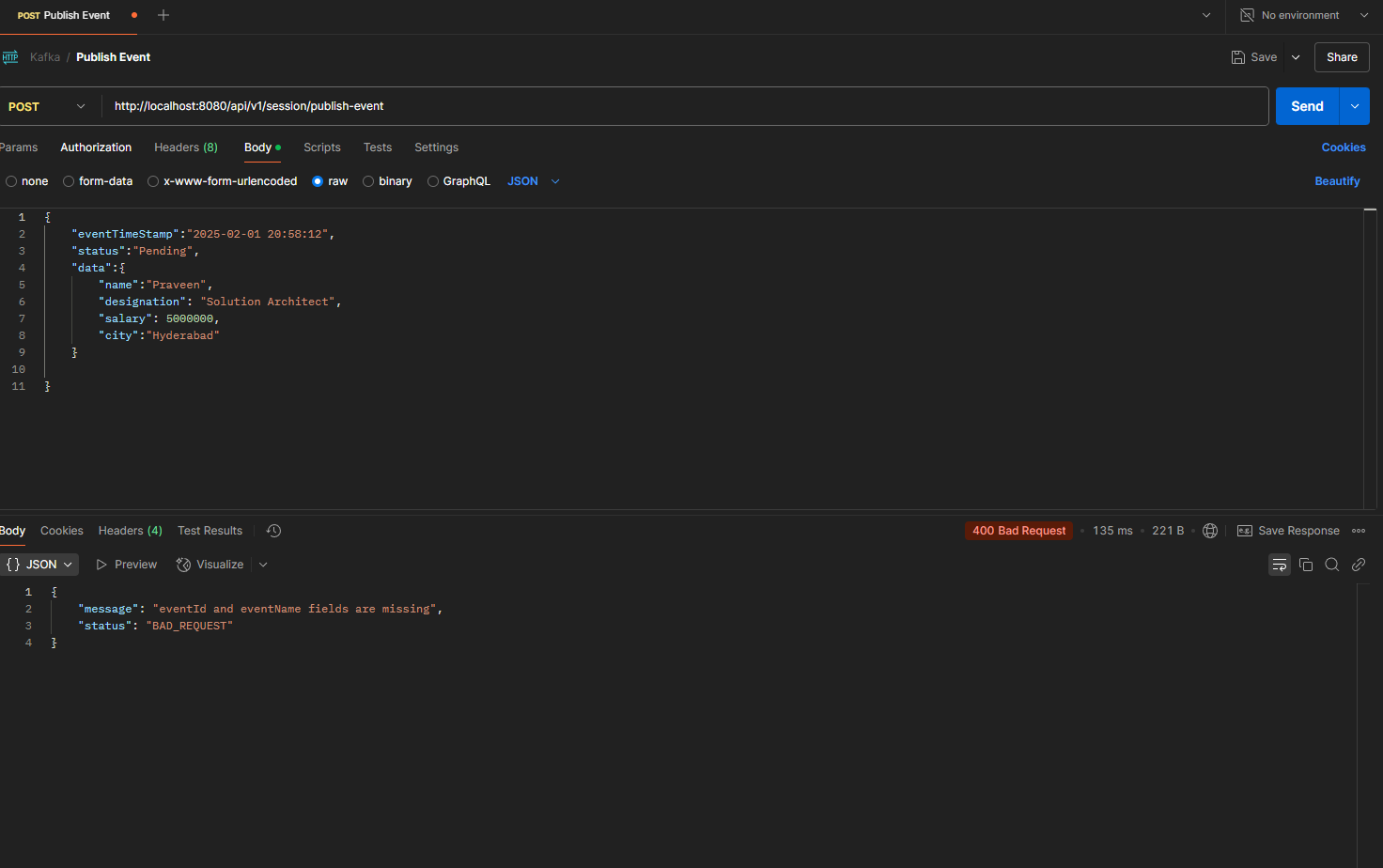
Task: Click the Save Response icon
Action: tap(1245, 531)
